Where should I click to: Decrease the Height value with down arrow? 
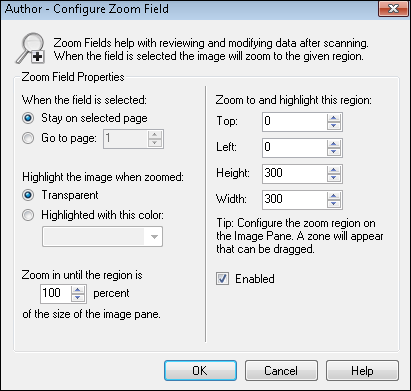334,178
